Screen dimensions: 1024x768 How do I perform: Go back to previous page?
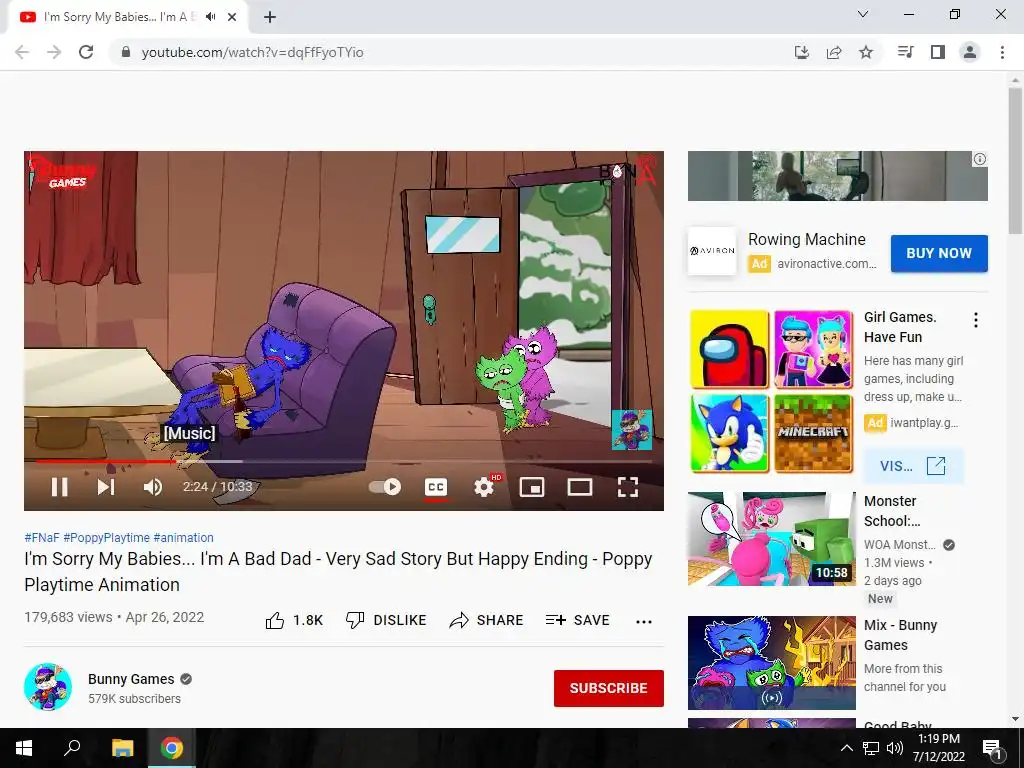pos(22,52)
